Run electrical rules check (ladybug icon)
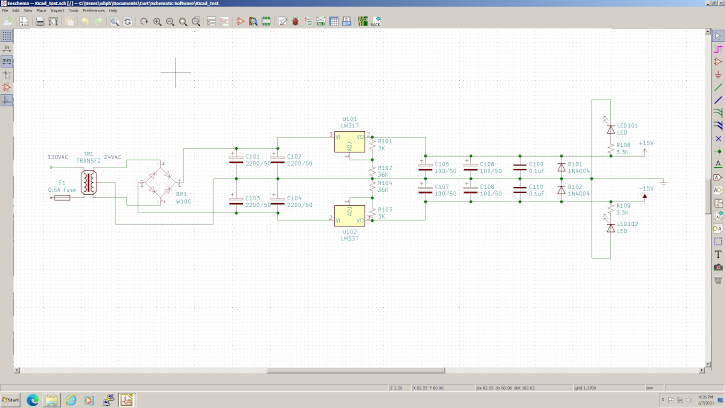This screenshot has height=408, width=725. click(295, 21)
